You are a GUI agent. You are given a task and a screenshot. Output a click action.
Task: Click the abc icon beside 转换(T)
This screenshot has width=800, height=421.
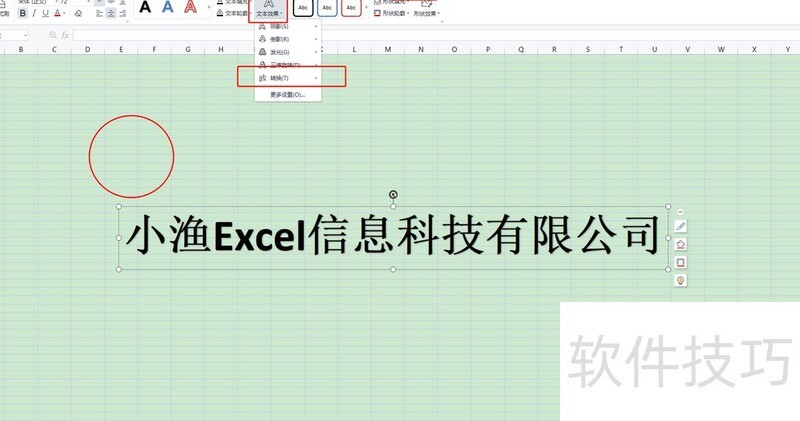click(x=262, y=78)
